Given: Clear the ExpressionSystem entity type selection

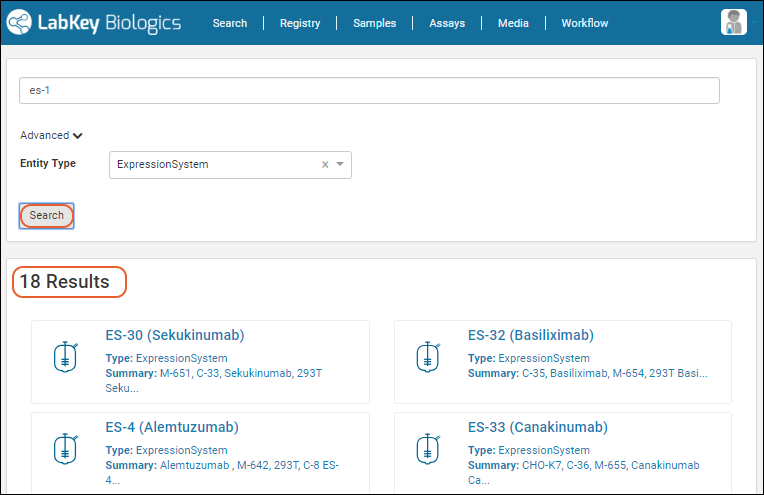Looking at the screenshot, I should coord(325,165).
